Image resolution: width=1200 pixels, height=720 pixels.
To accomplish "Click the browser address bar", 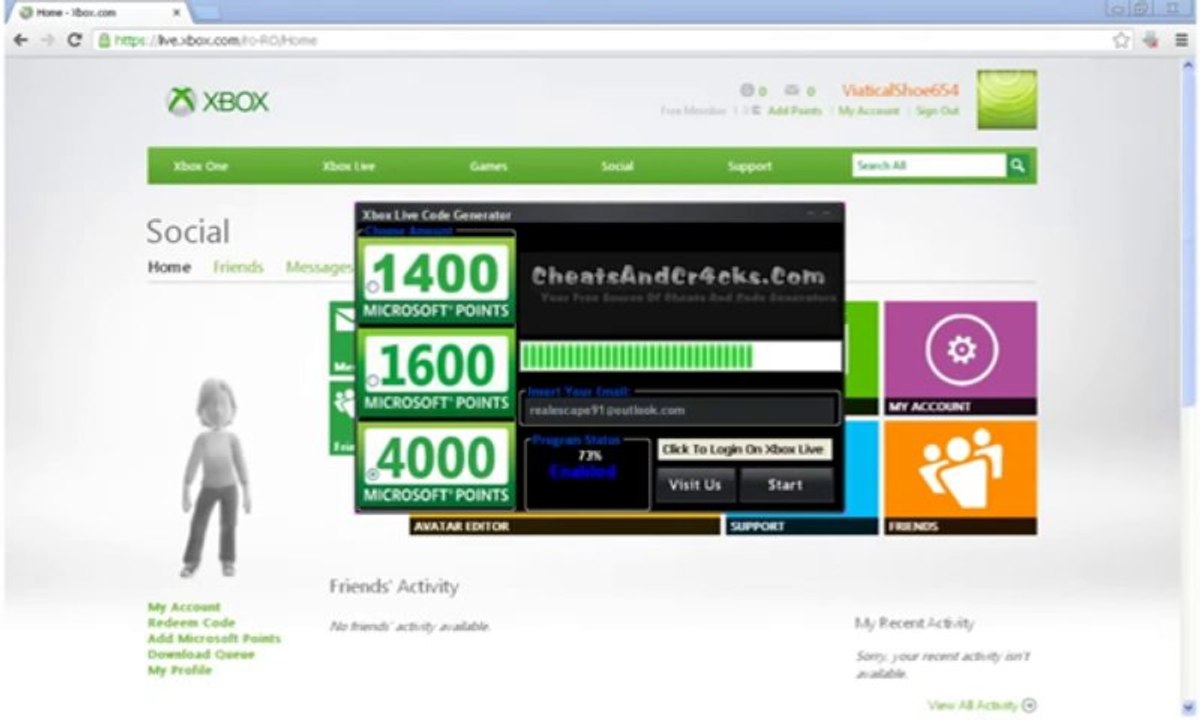I will click(x=600, y=40).
